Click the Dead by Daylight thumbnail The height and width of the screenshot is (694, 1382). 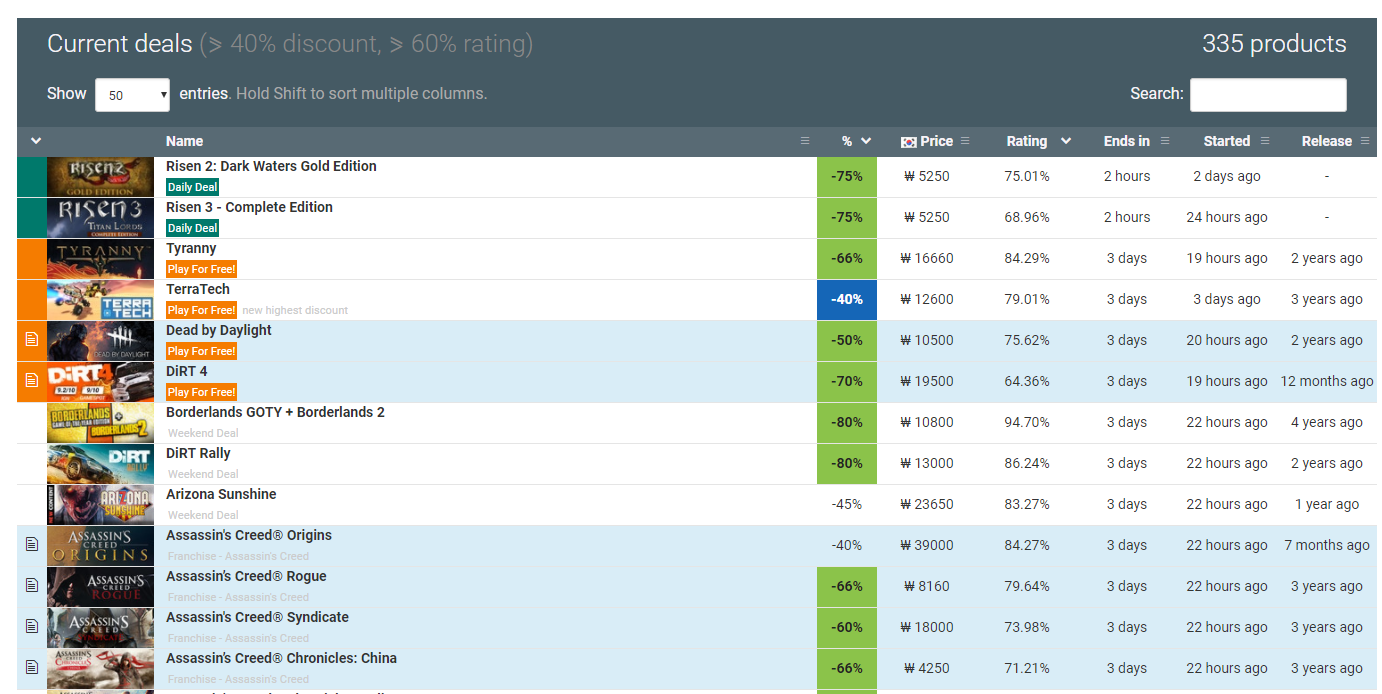[x=100, y=341]
